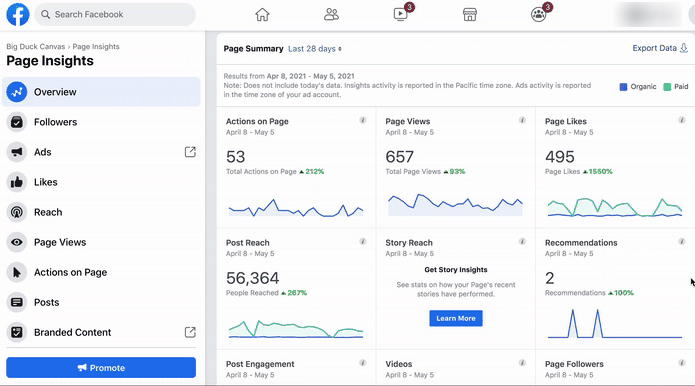This screenshot has height=386, width=695.
Task: Open the Friends icon in top bar
Action: (331, 15)
